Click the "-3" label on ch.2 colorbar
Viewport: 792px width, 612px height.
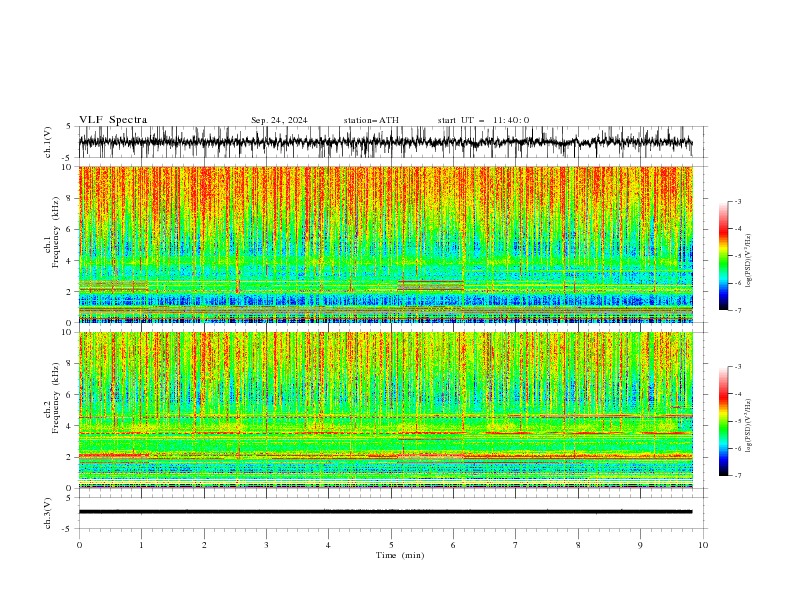tap(738, 367)
